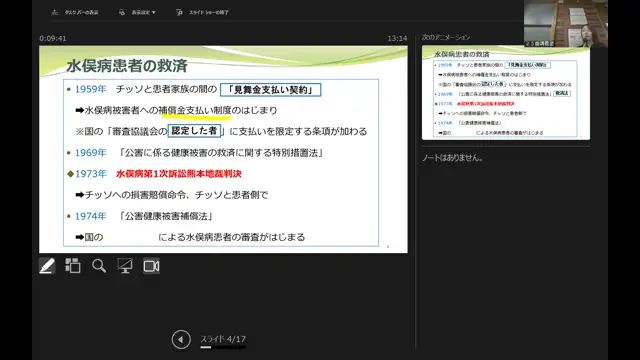640x360 pixels.
Task: Click the slide title 水俣病患者の救済
Action: pos(127,66)
